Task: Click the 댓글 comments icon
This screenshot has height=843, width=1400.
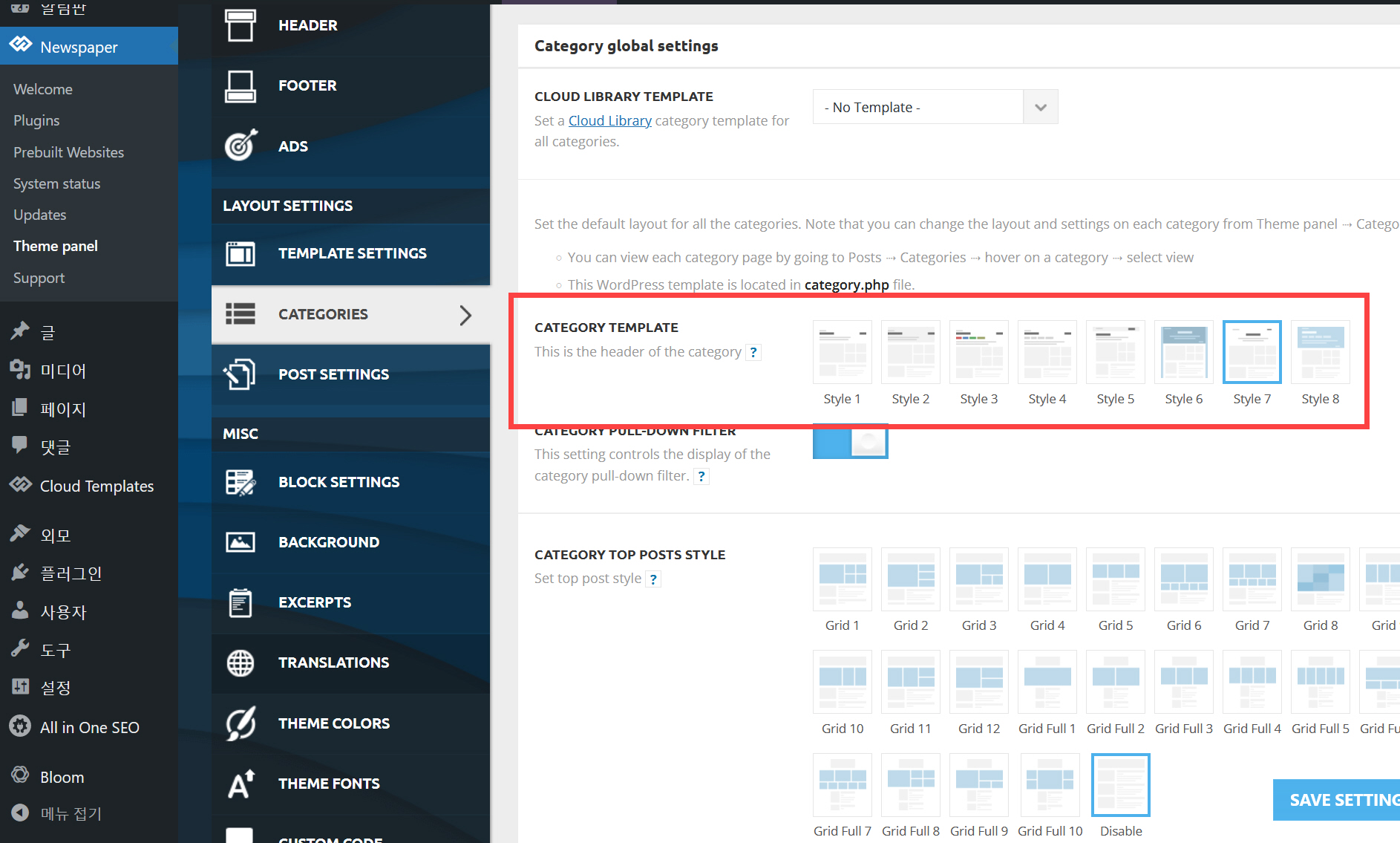Action: (20, 446)
